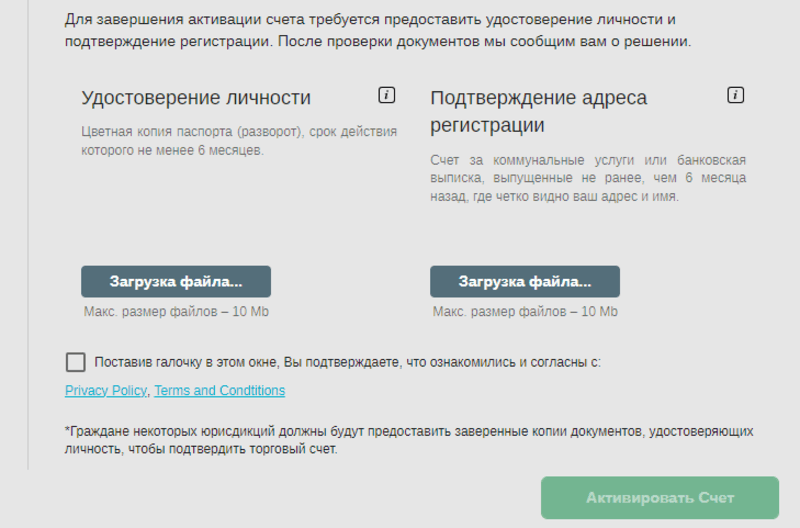The width and height of the screenshot is (800, 528).
Task: Click the Активировать Счет button
Action: pos(660,498)
